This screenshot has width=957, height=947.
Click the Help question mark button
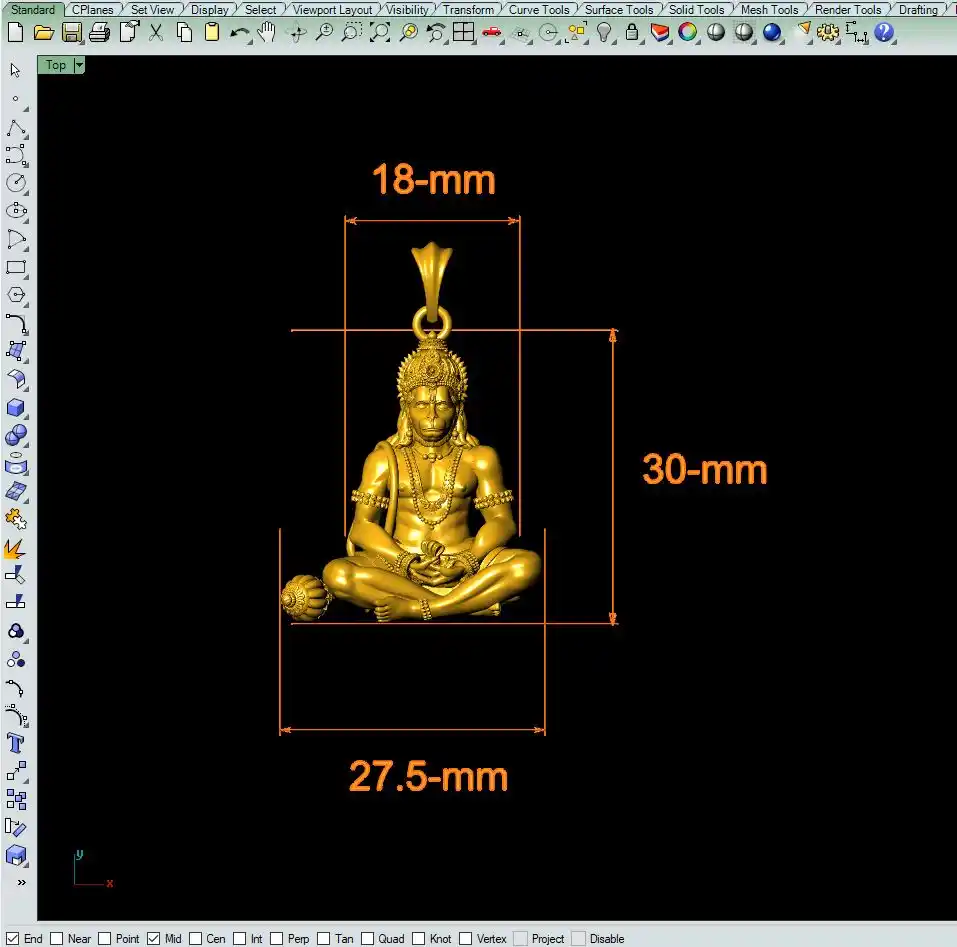click(884, 33)
